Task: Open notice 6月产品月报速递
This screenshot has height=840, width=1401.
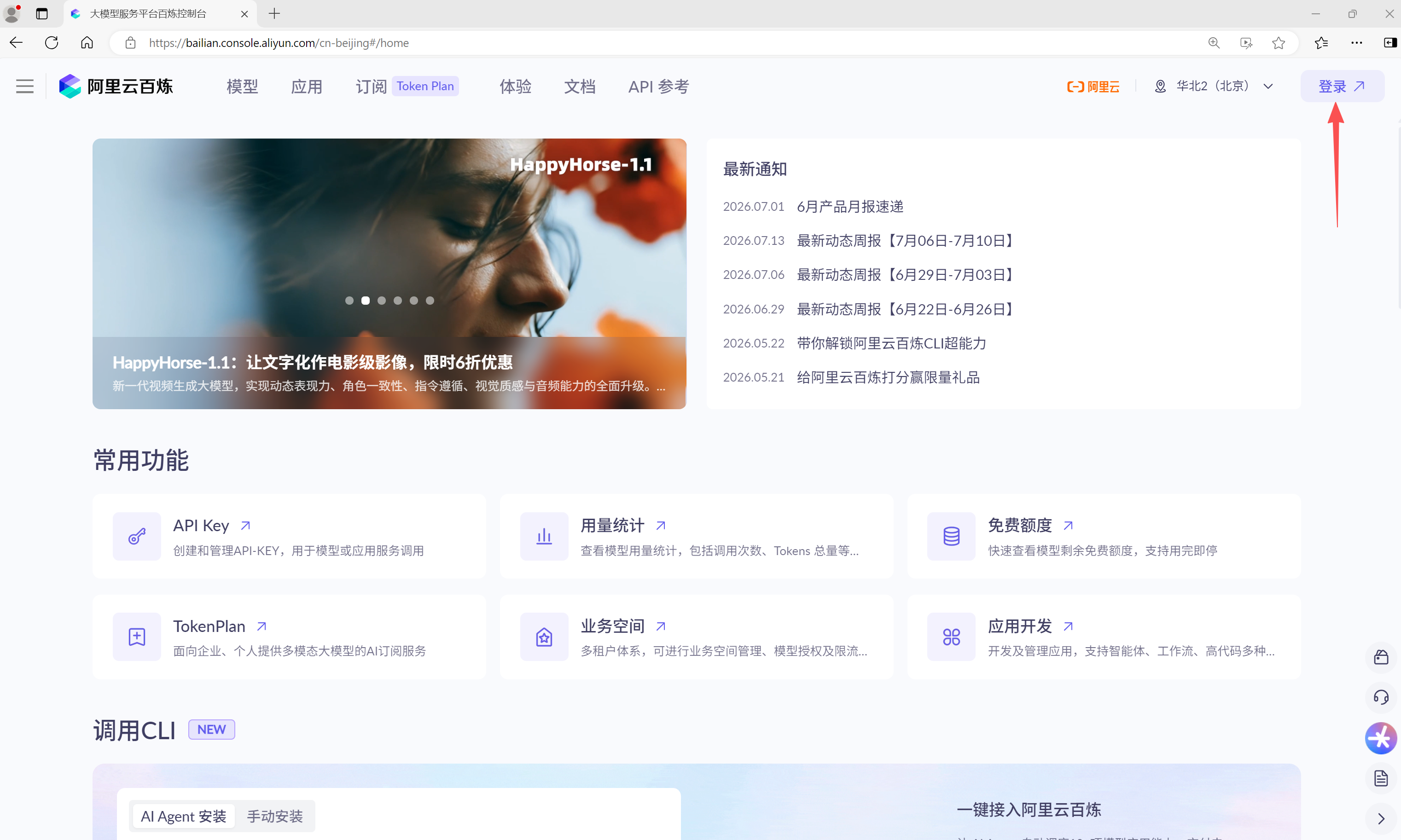Action: tap(850, 207)
